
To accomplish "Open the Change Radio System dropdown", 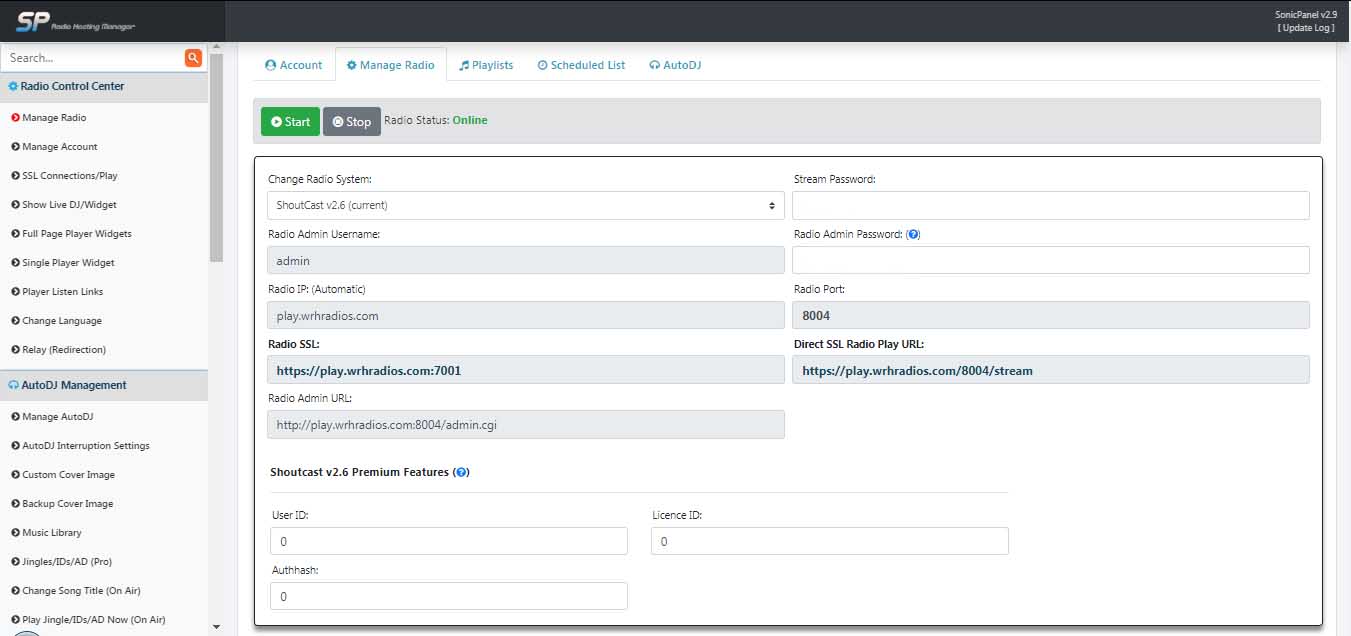I will tap(525, 205).
